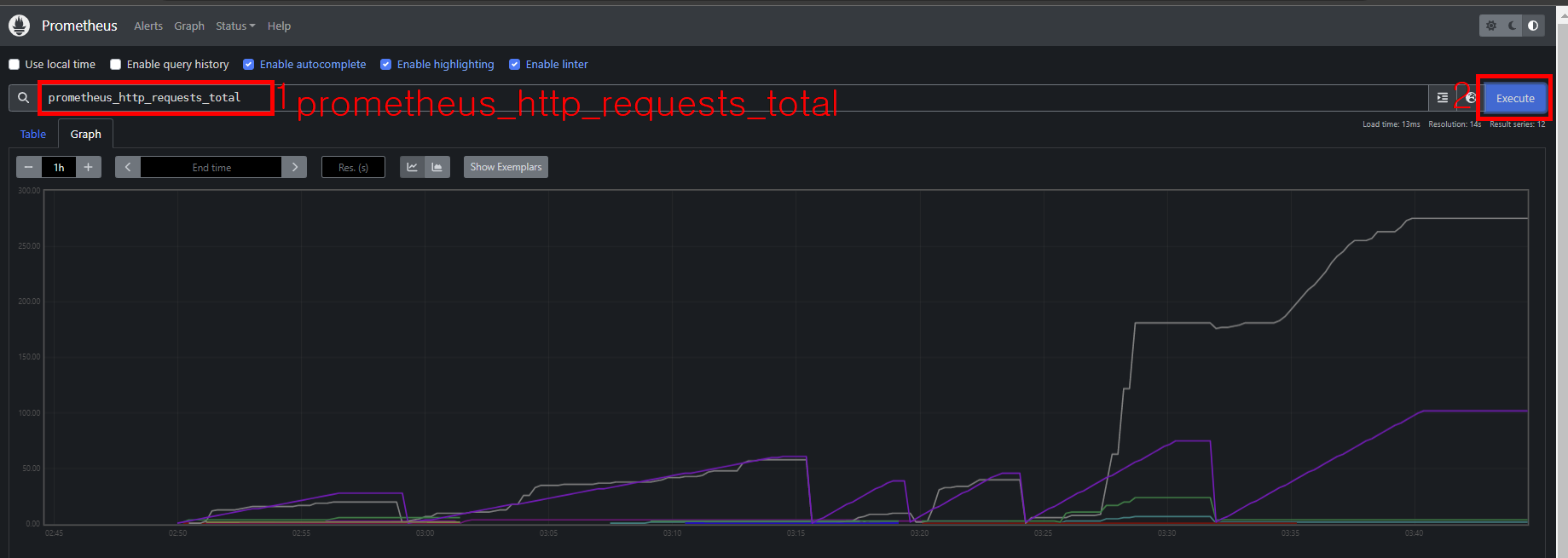Disable Enable highlighting checkbox
Screen dimensions: 1568x558
pos(386,65)
